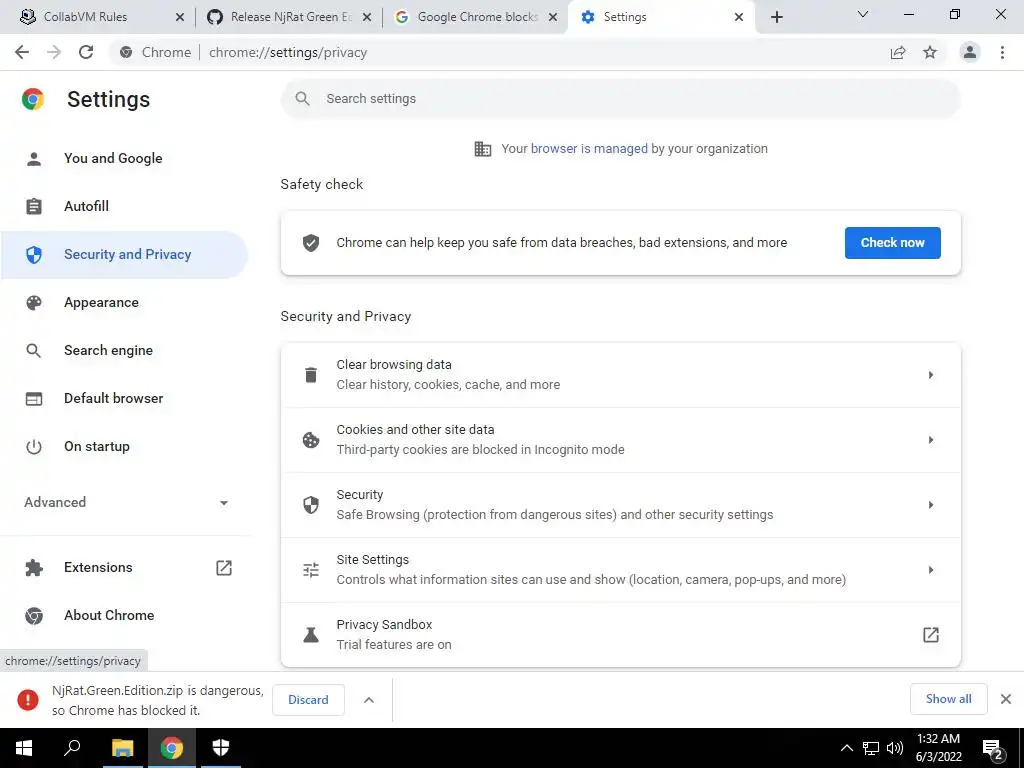1024x768 pixels.
Task: Click the Privacy Sandbox external-link icon
Action: point(931,635)
